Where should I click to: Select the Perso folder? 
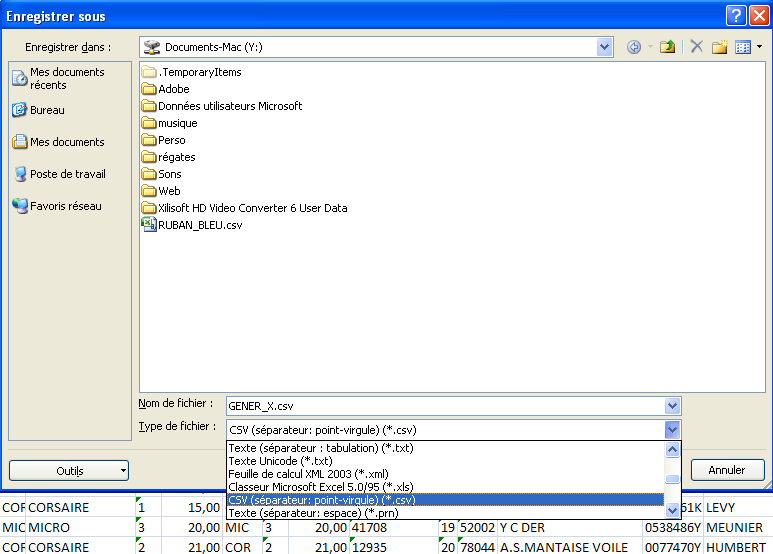(x=164, y=140)
